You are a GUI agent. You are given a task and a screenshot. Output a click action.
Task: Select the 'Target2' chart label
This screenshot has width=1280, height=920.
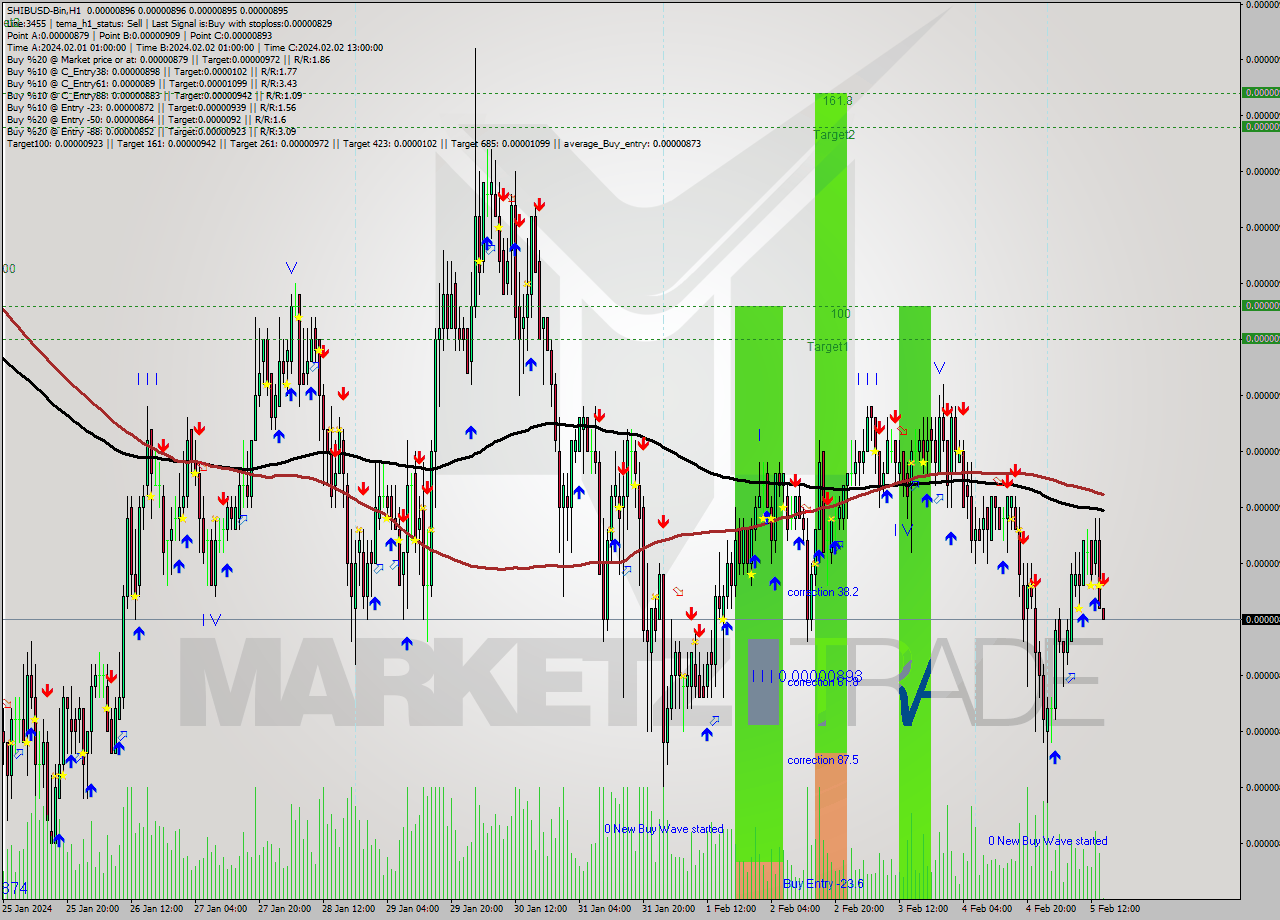click(834, 134)
